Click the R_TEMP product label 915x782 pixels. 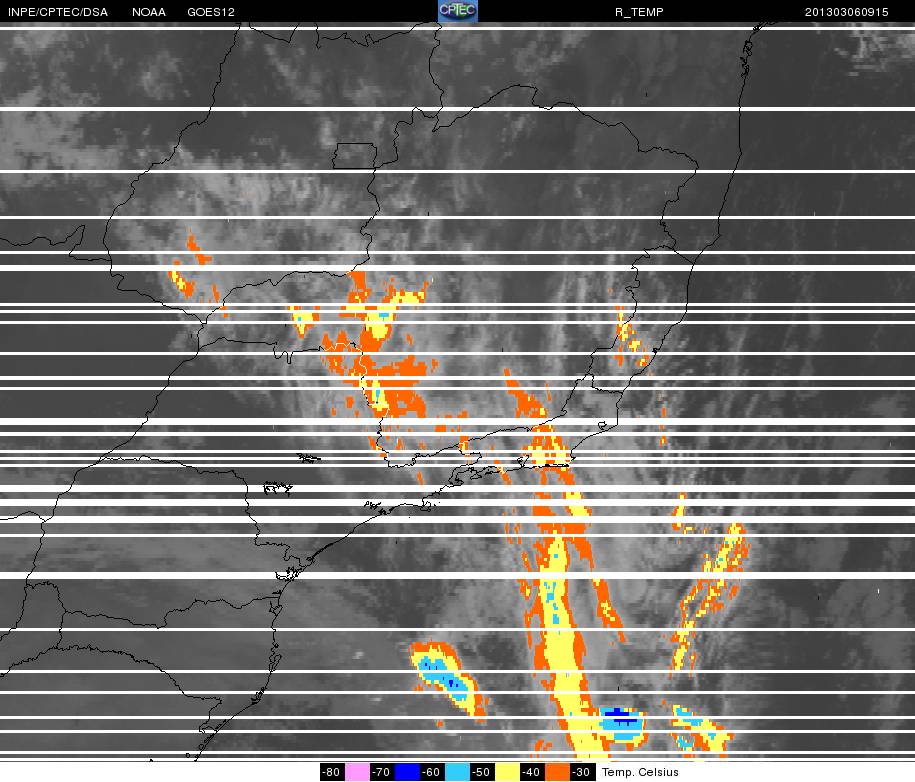639,12
